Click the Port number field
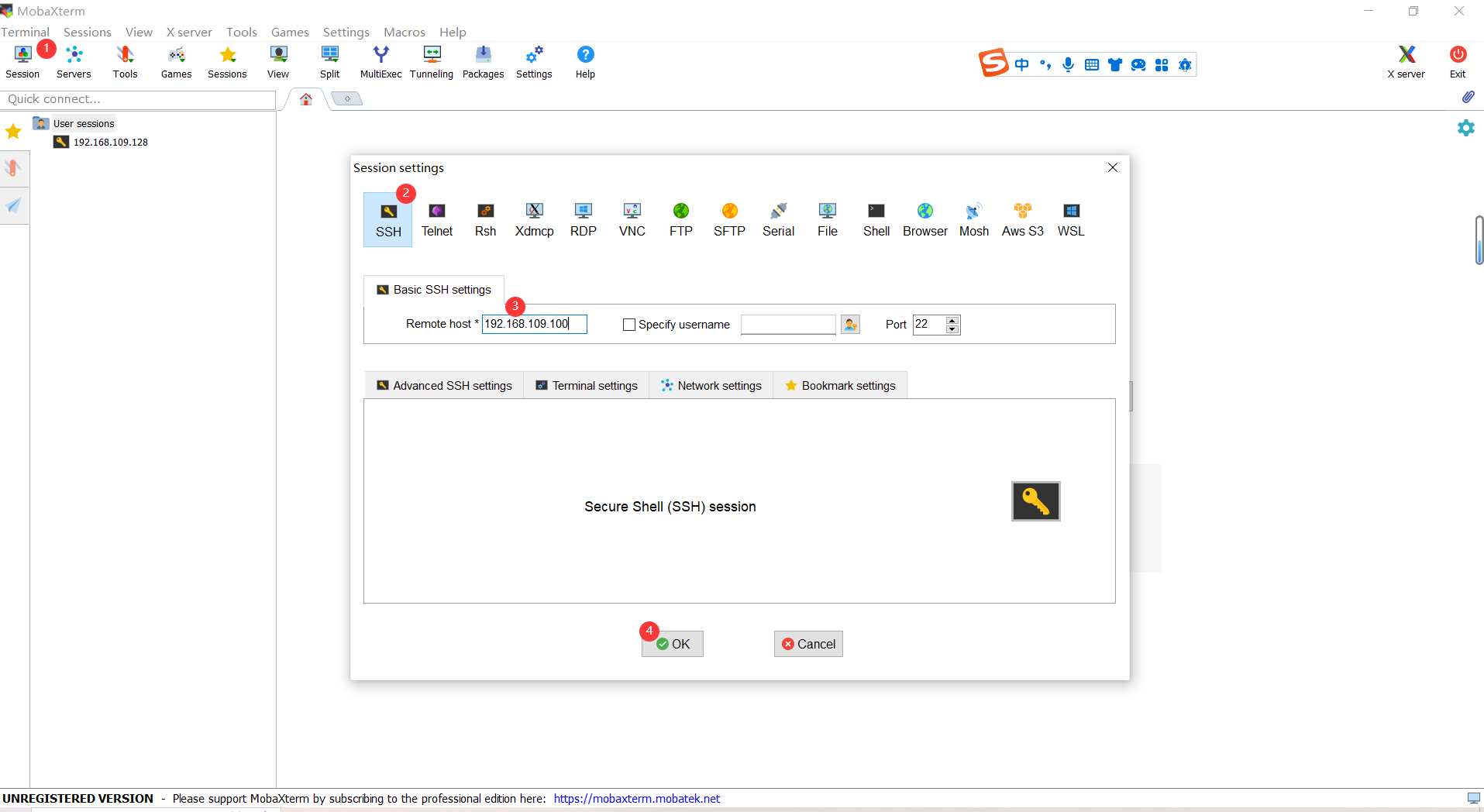The height and width of the screenshot is (812, 1484). [x=929, y=325]
